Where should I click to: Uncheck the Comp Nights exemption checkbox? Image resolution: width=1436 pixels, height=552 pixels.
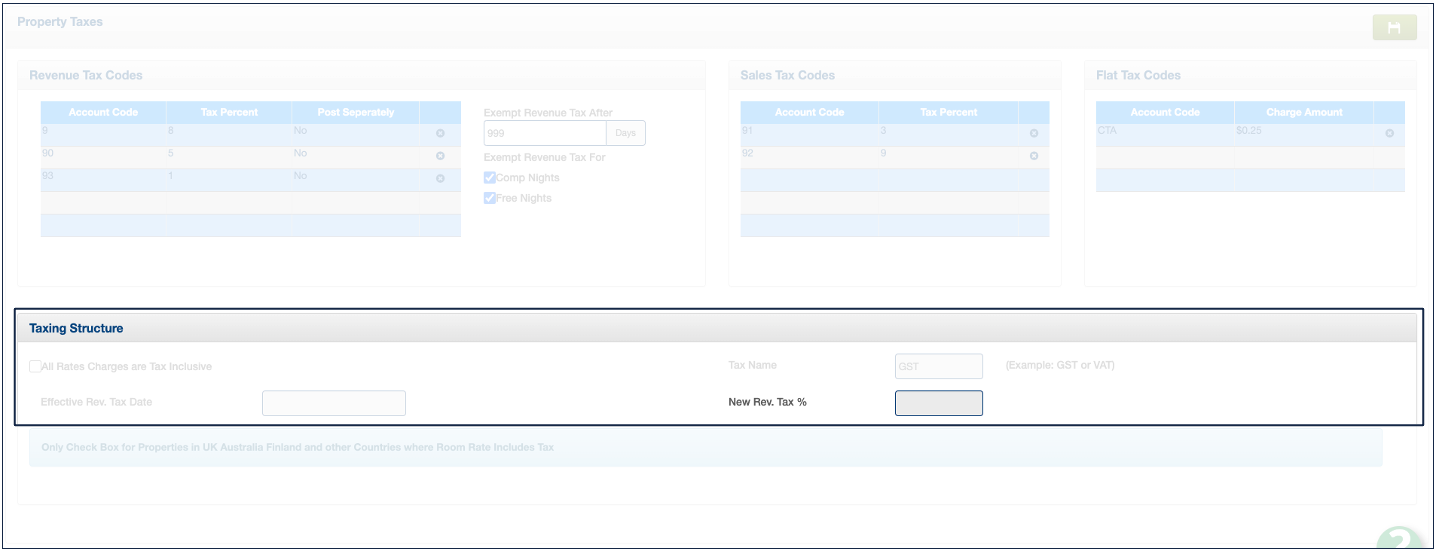point(490,178)
